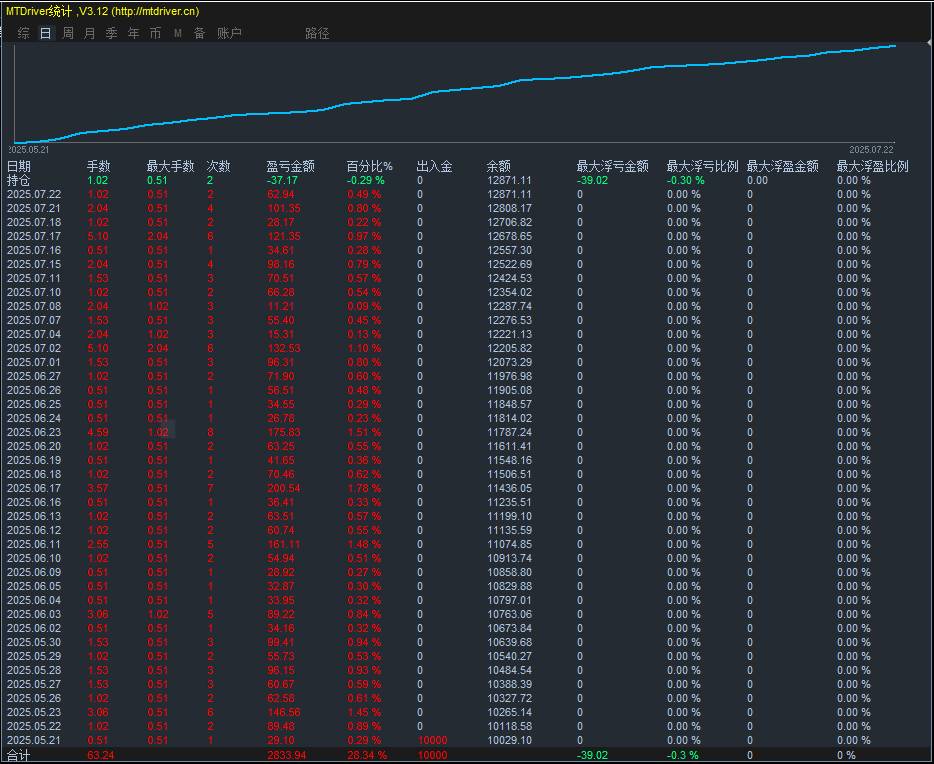Image resolution: width=934 pixels, height=764 pixels.
Task: Click total profit 2833.94
Action: click(287, 755)
